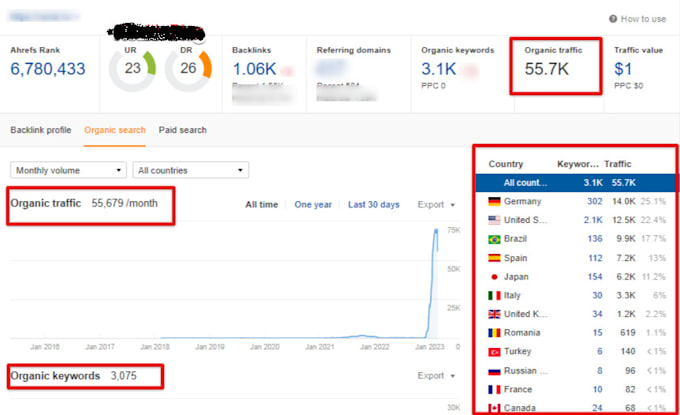
Task: Click Italy's 30 keywords value
Action: [x=597, y=295]
